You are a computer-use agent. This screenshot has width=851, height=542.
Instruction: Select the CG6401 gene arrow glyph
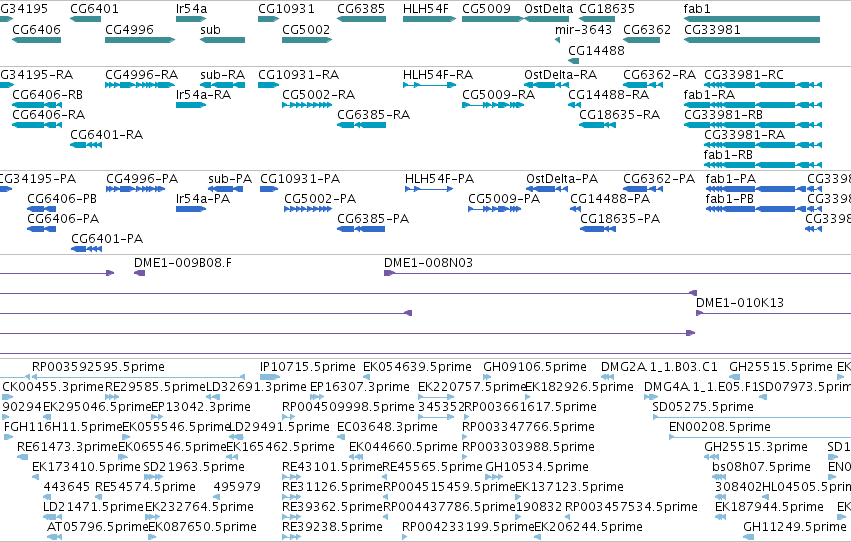[85, 20]
